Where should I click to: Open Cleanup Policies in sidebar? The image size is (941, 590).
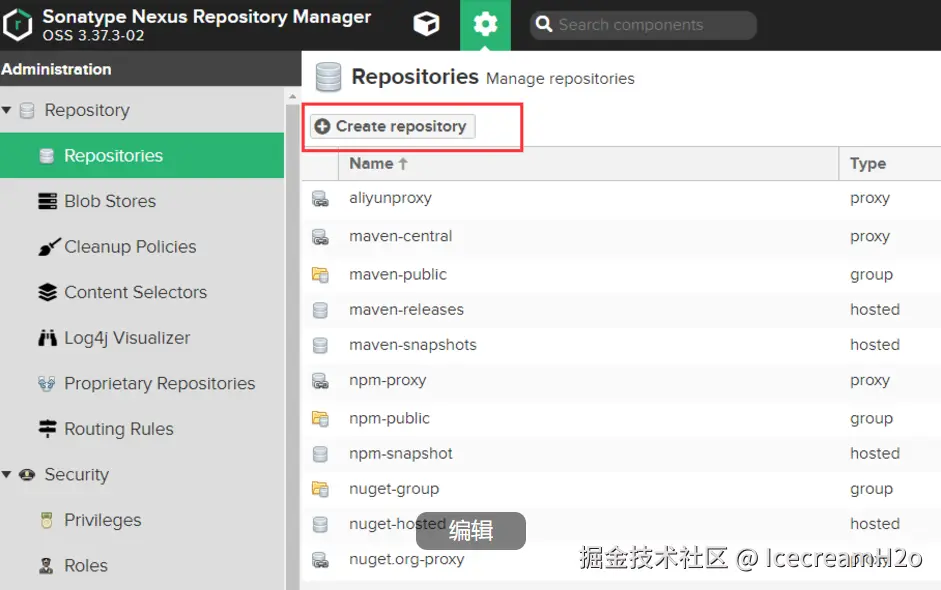click(x=142, y=247)
